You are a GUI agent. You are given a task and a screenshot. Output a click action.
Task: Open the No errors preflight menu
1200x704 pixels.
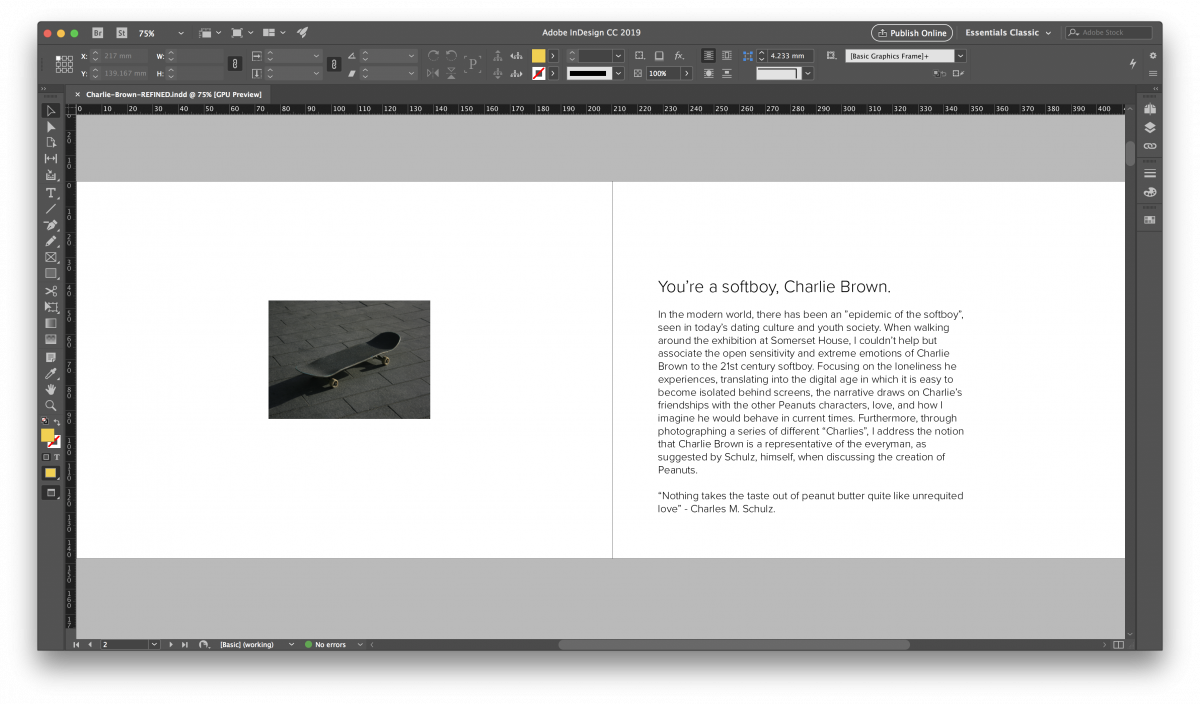point(360,645)
